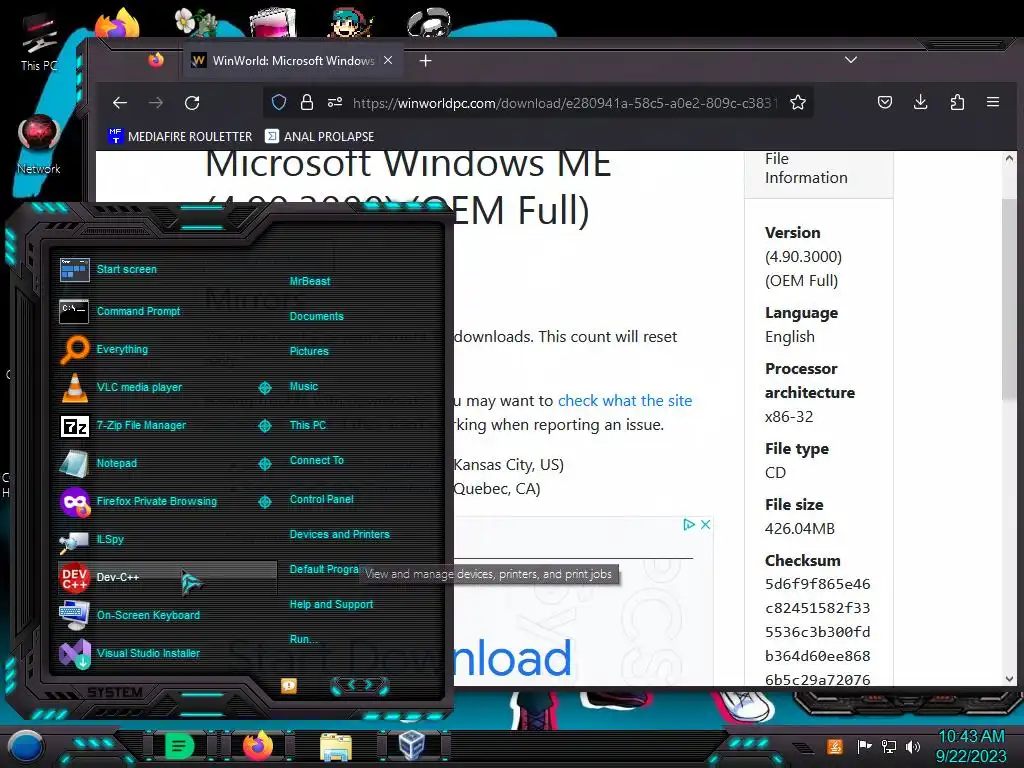Open Action Center flag tray icon
Viewport: 1024px width, 768px height.
point(864,746)
